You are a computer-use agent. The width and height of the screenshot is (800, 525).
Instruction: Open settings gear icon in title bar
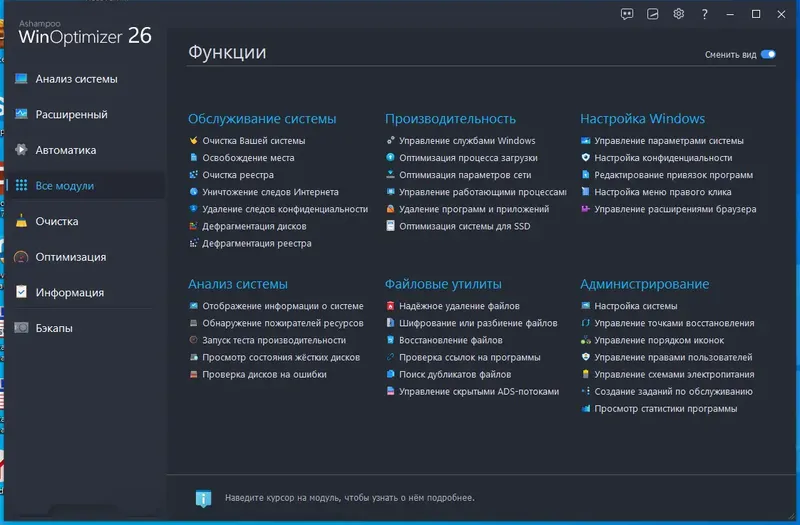[679, 14]
